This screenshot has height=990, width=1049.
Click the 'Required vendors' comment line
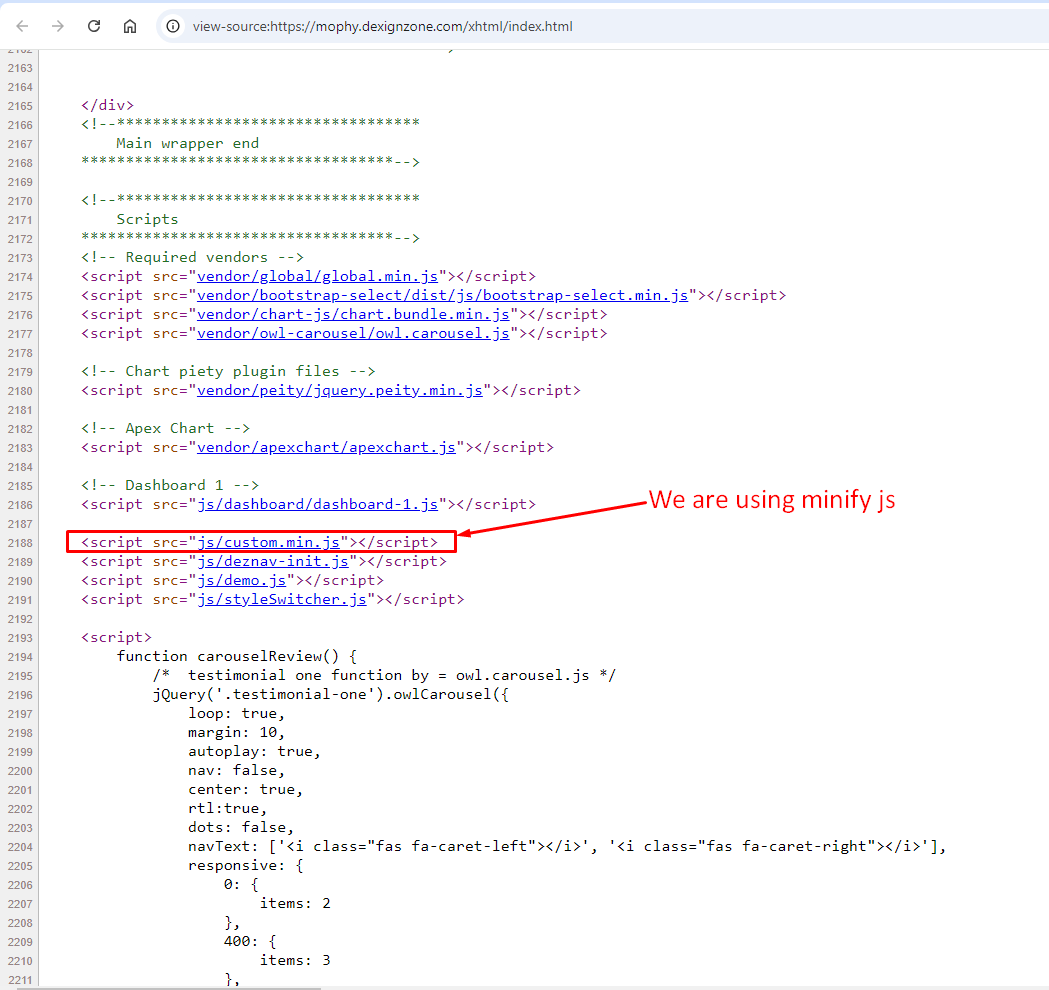click(192, 258)
